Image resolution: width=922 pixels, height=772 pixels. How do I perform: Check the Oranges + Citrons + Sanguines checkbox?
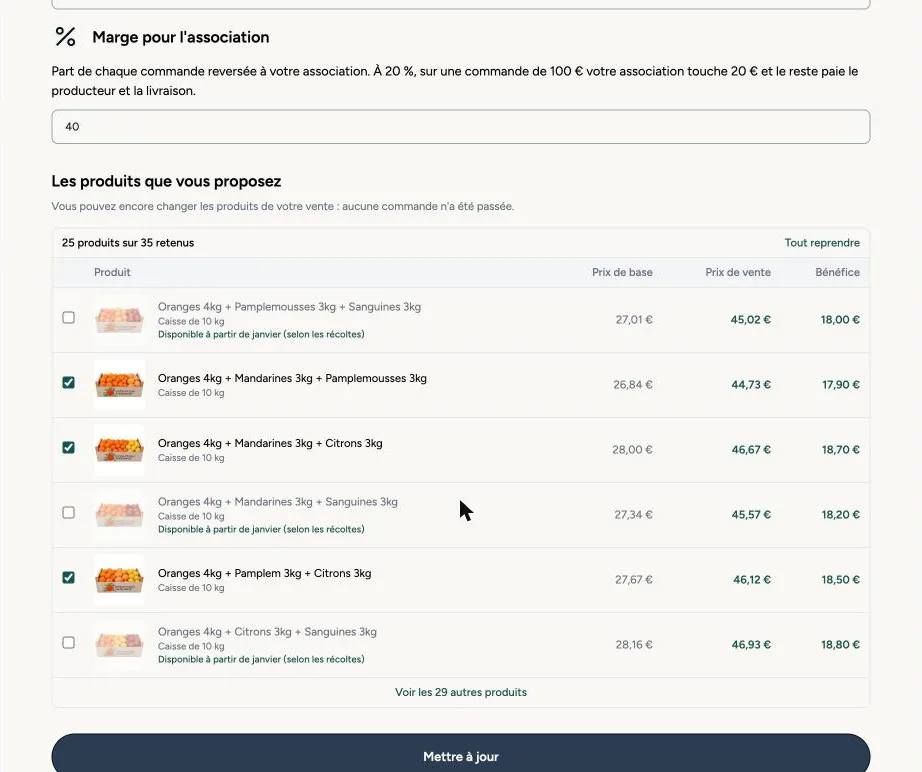click(69, 643)
